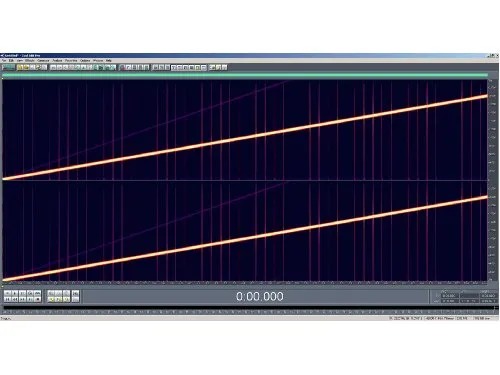
Task: Click the vertical zoom in icon
Action: coord(76,293)
